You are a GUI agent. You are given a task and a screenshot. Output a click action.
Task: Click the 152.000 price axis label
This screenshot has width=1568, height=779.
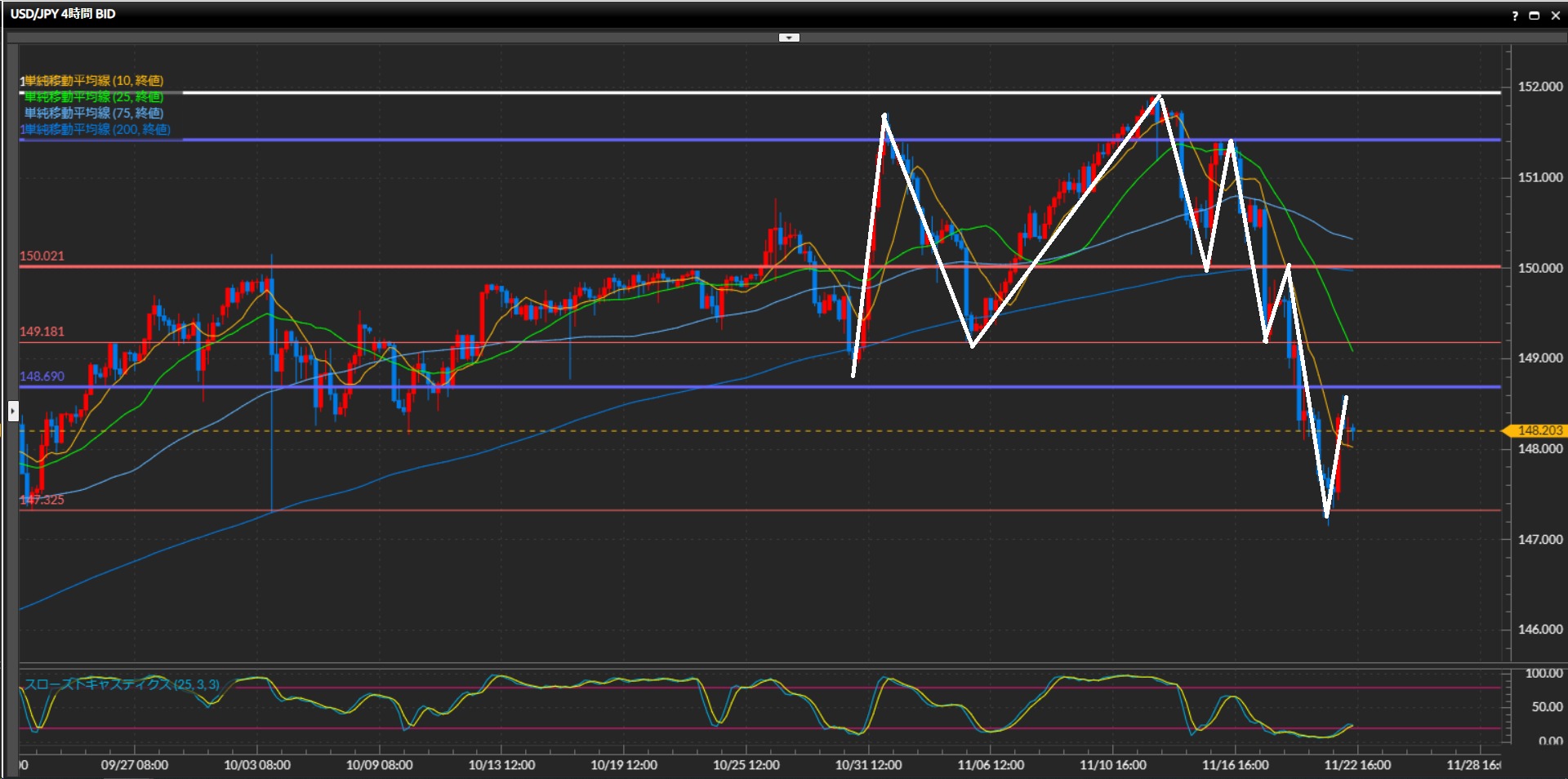tap(1539, 87)
